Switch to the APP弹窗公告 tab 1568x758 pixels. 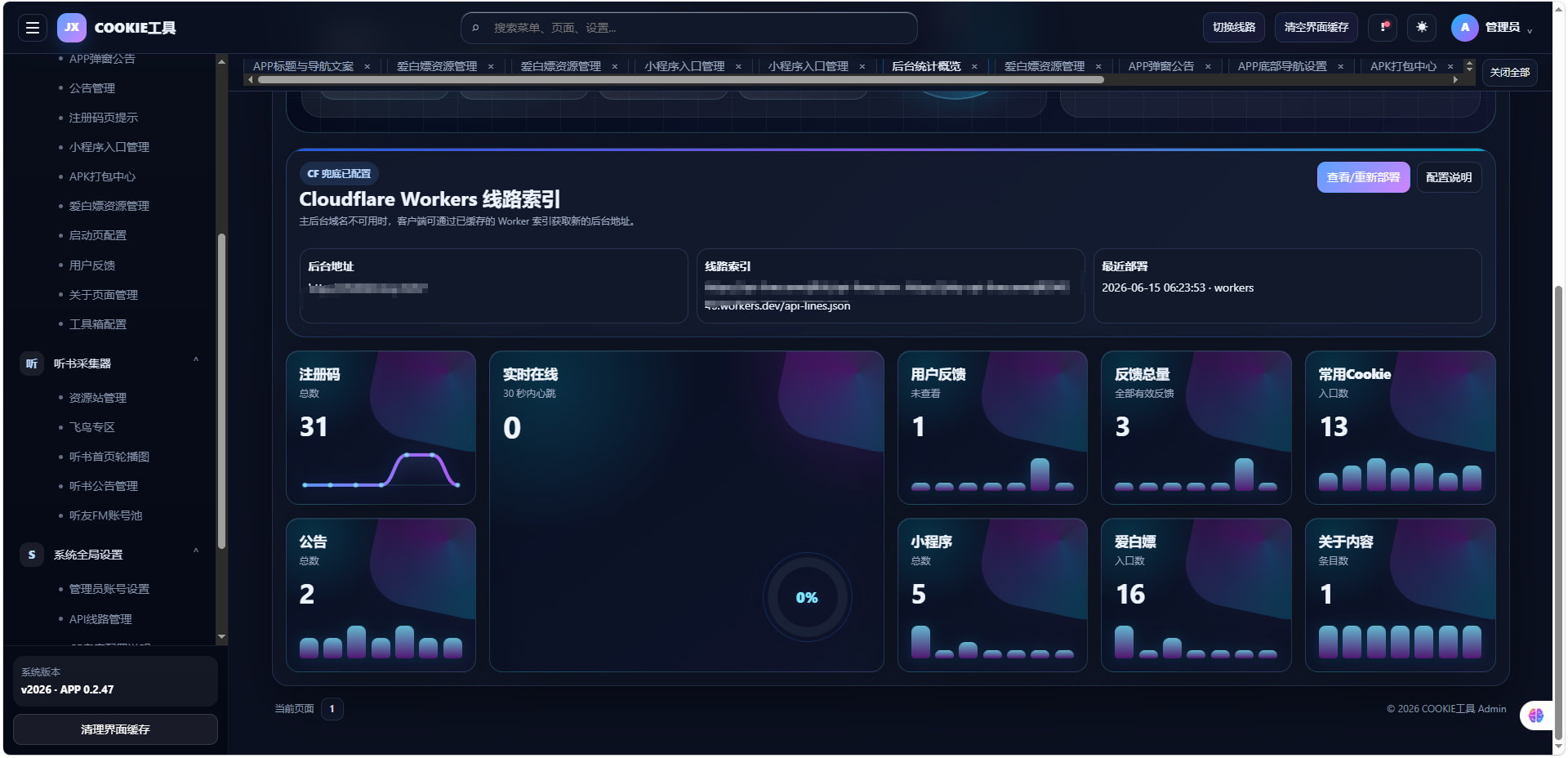(x=1160, y=66)
